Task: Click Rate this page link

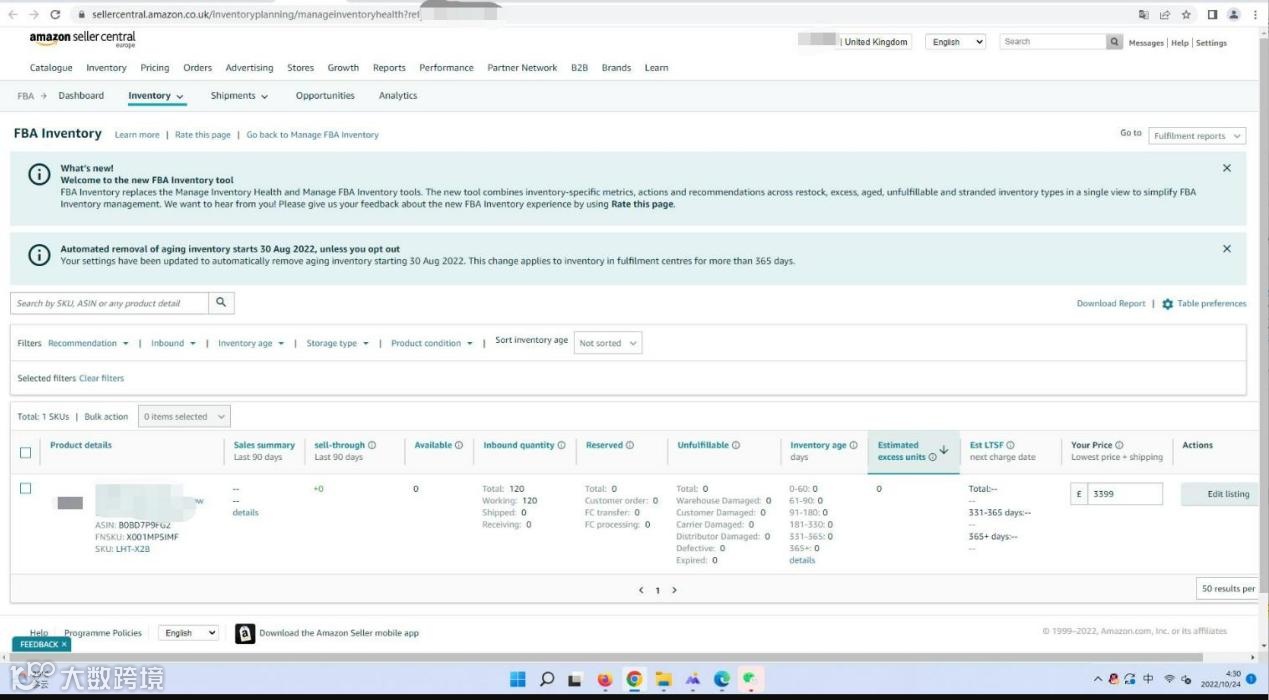Action: (203, 135)
